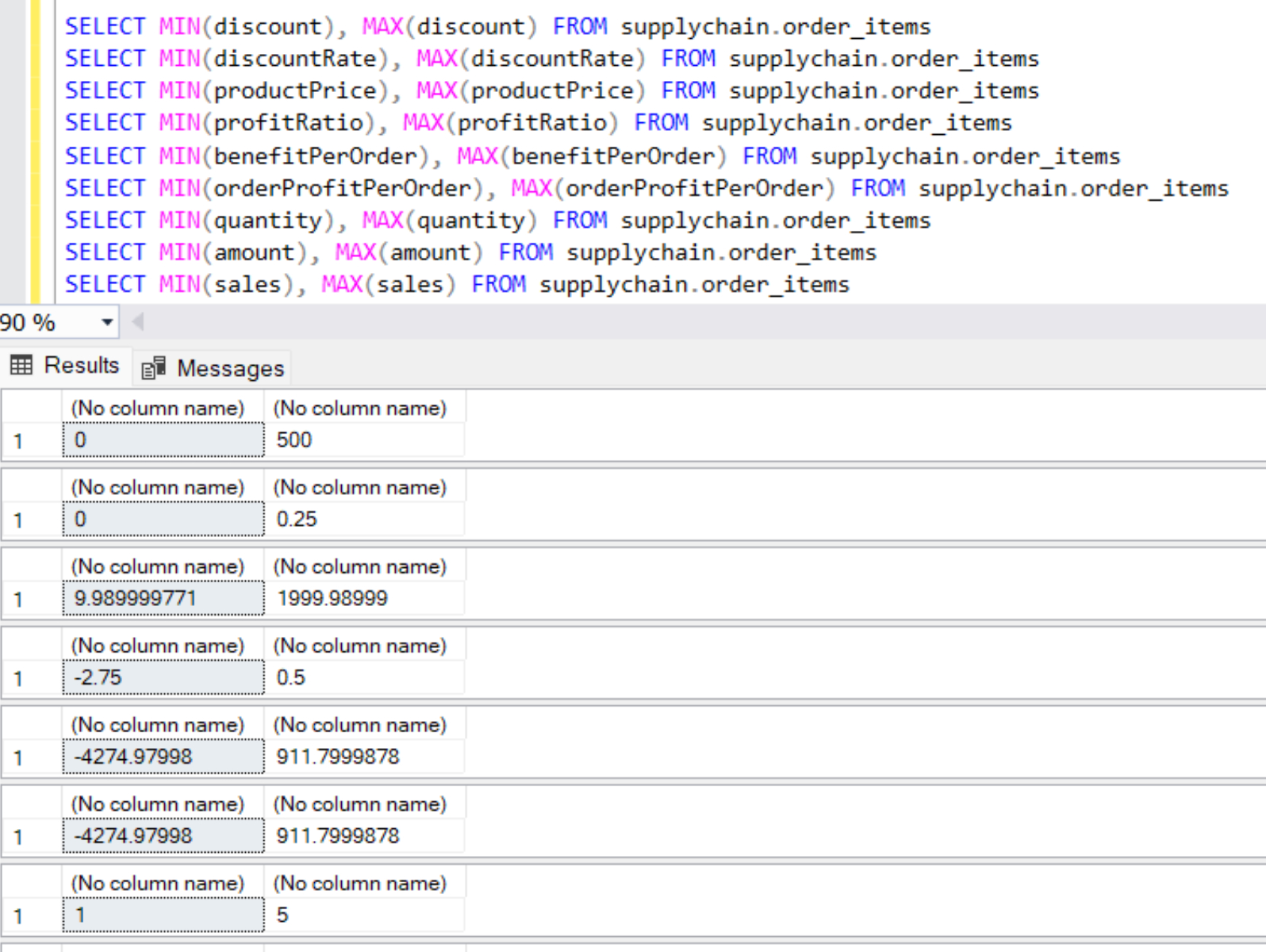Click the 9.989999771 result cell
The height and width of the screenshot is (952, 1266).
[163, 598]
